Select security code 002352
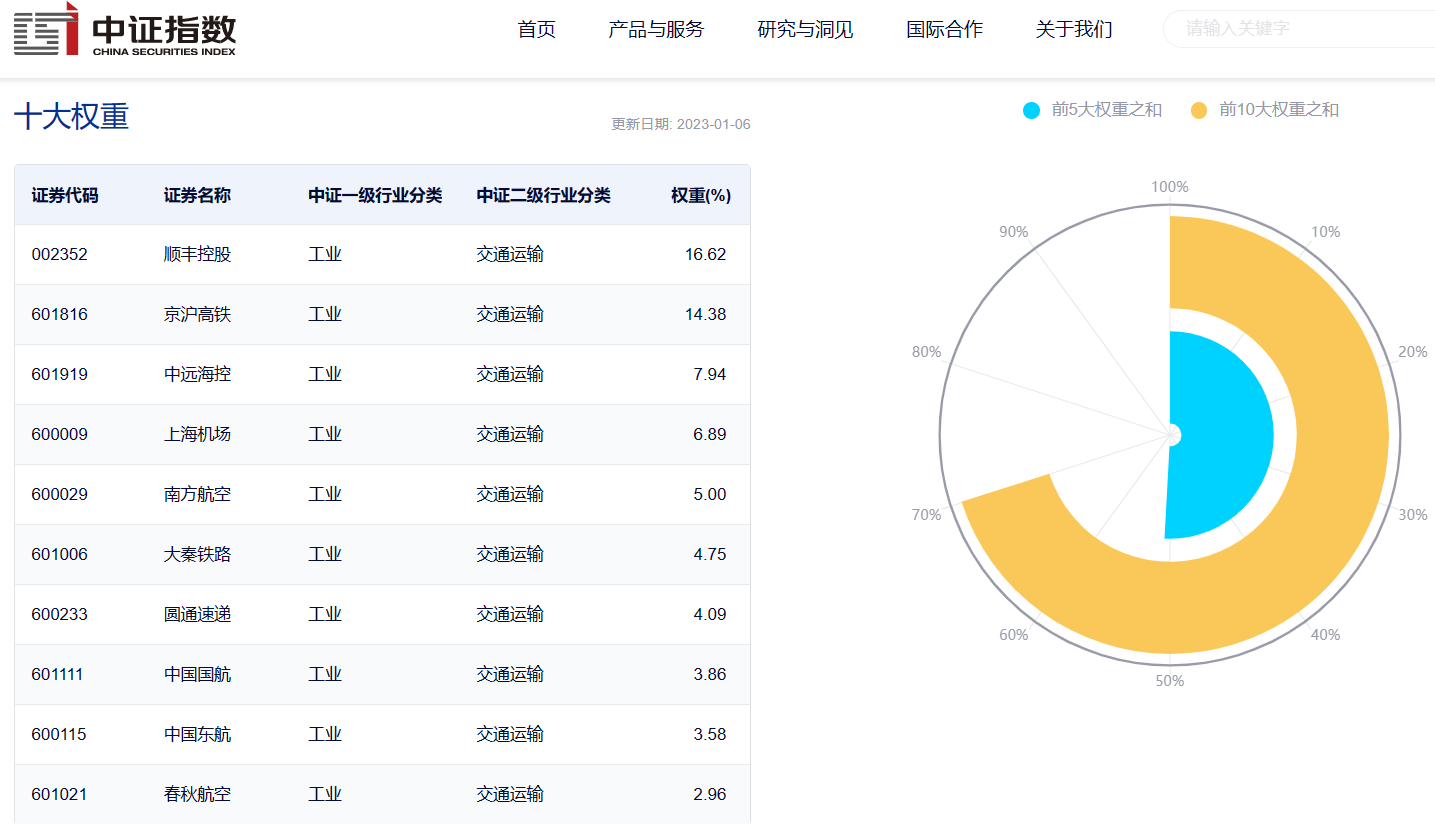 [x=59, y=254]
